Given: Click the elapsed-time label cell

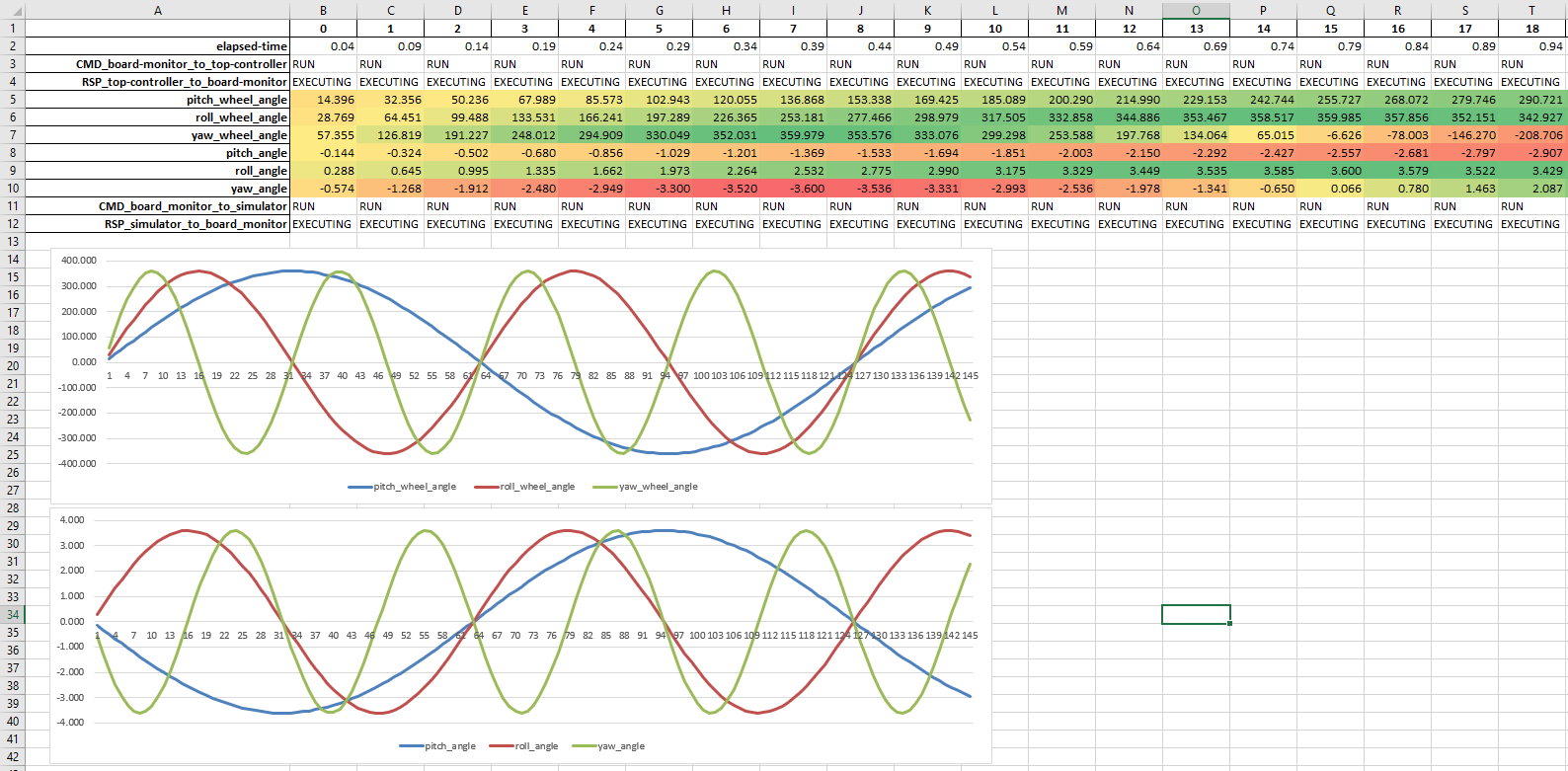Looking at the screenshot, I should point(157,46).
